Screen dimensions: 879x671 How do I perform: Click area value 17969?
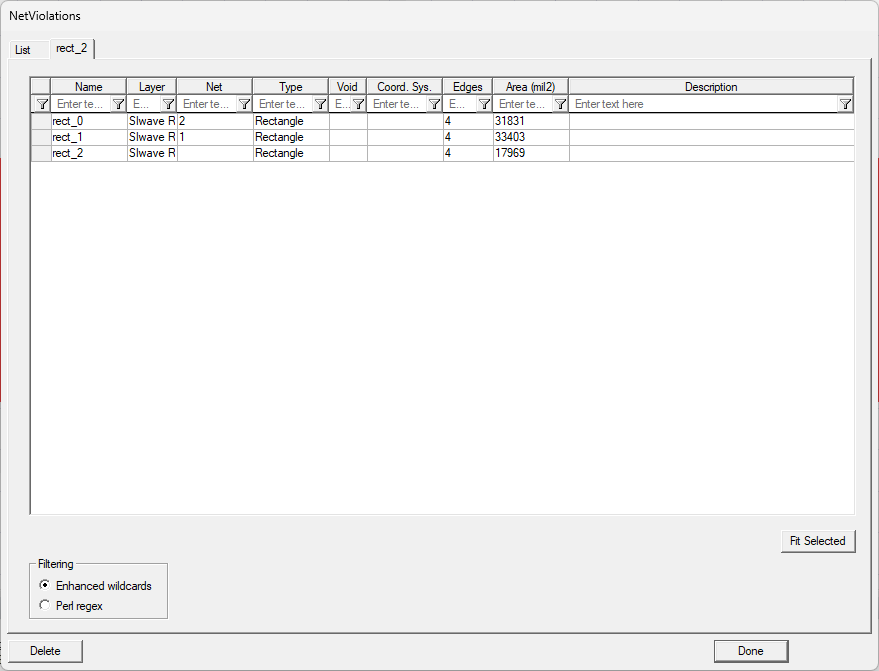(x=531, y=153)
